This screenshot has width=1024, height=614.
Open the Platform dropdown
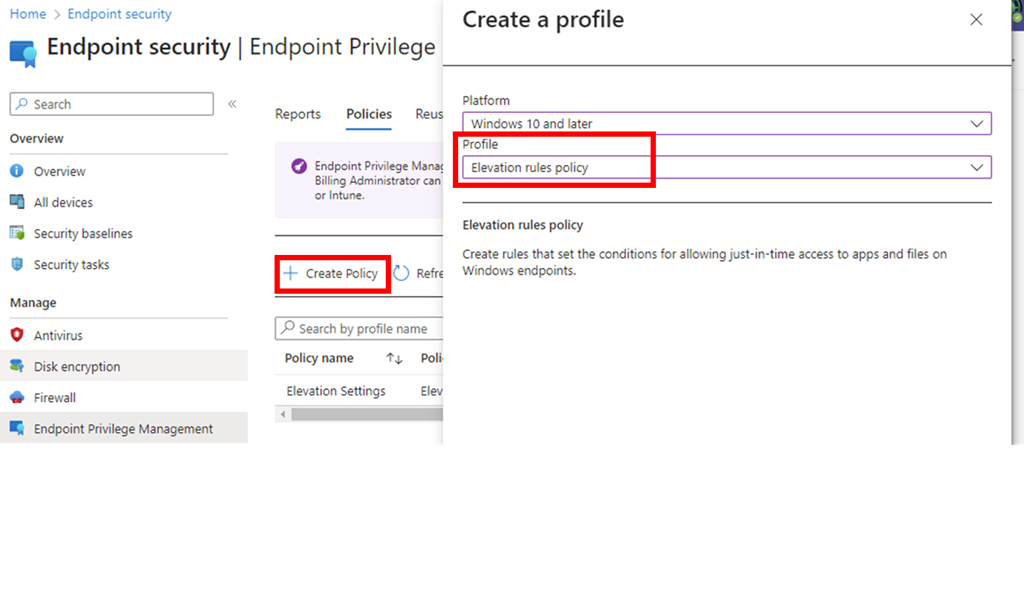click(x=726, y=124)
